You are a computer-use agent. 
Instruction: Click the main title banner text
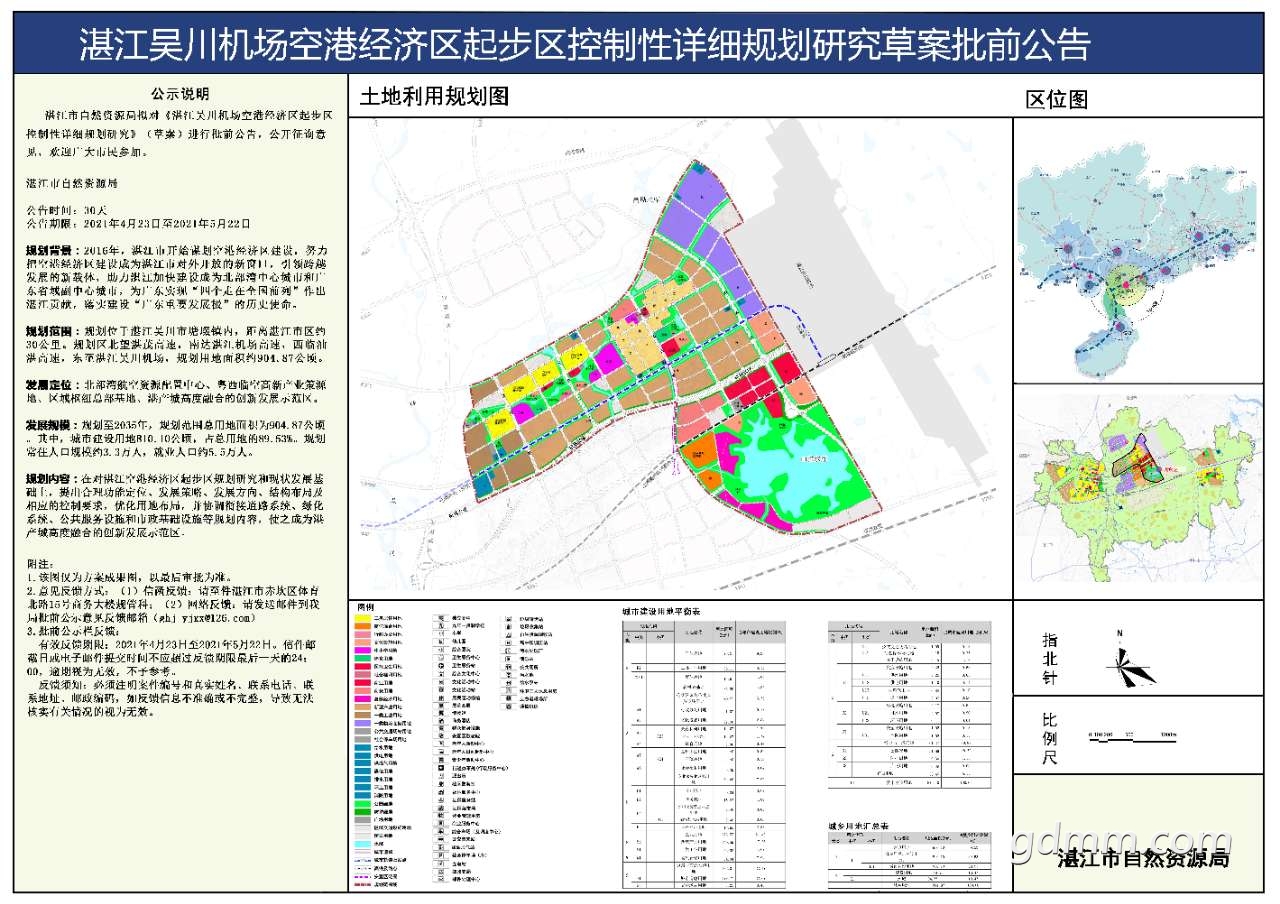pyautogui.click(x=583, y=44)
